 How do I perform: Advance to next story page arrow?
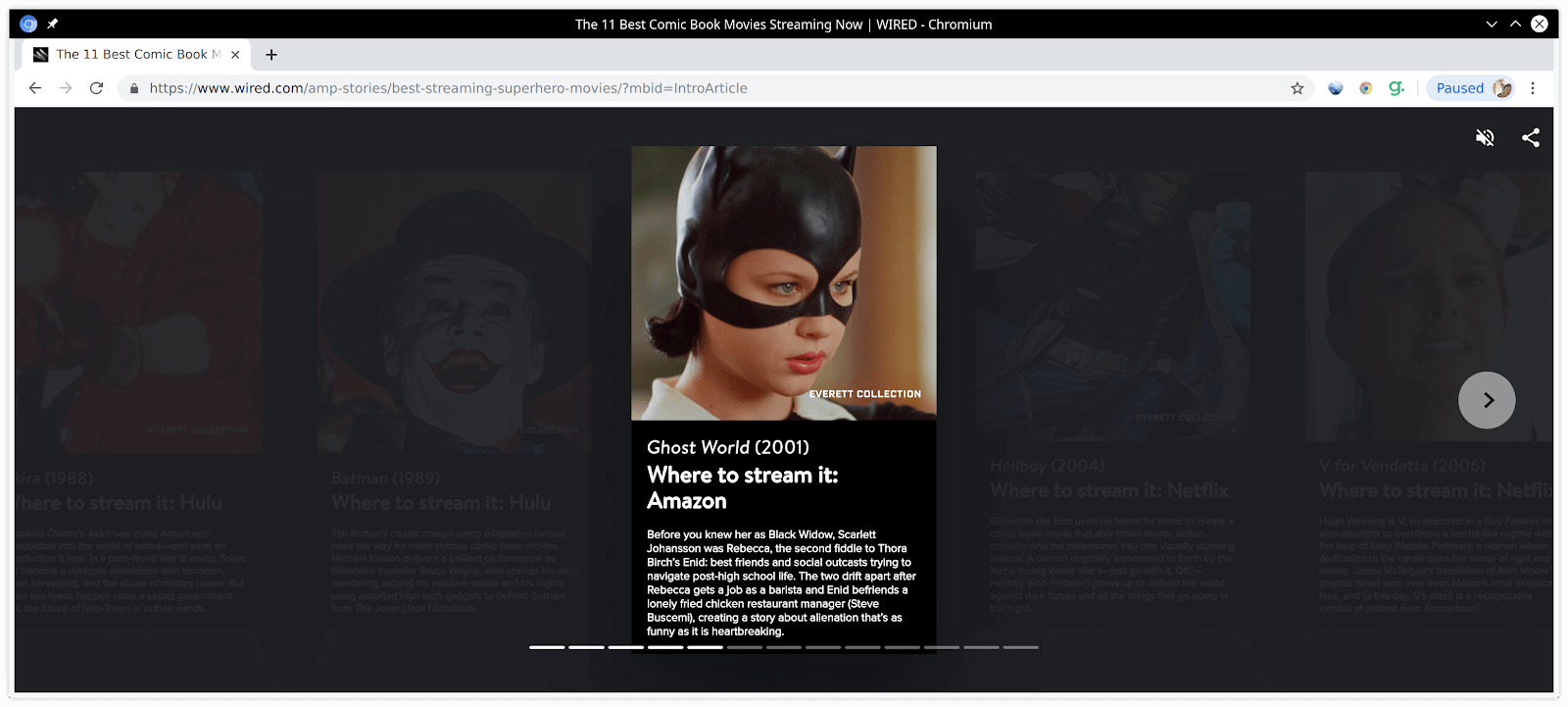[x=1487, y=400]
